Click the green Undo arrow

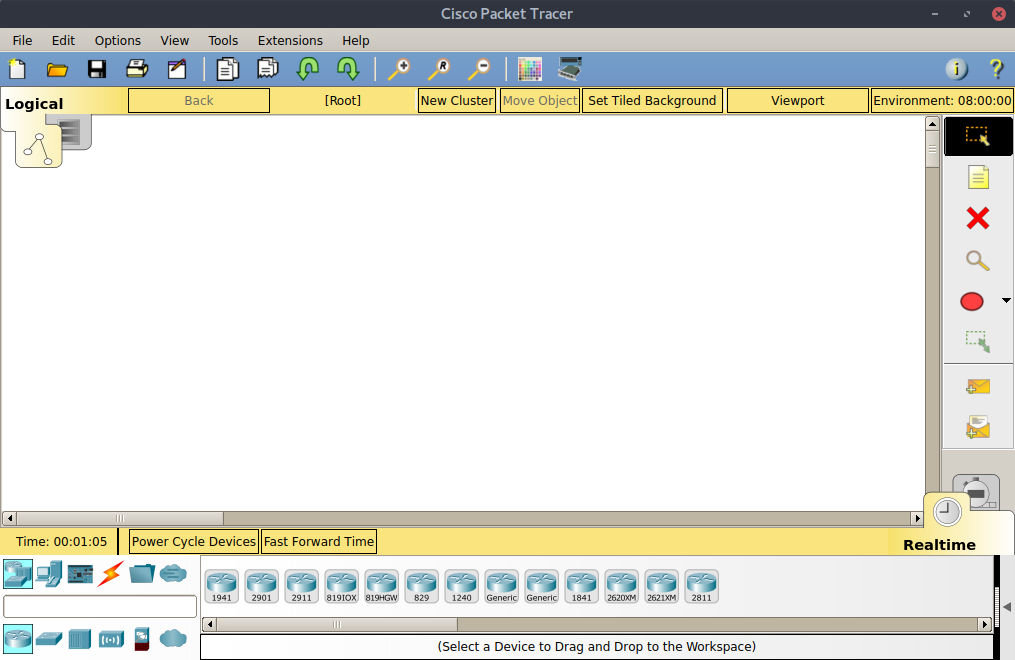(x=307, y=69)
